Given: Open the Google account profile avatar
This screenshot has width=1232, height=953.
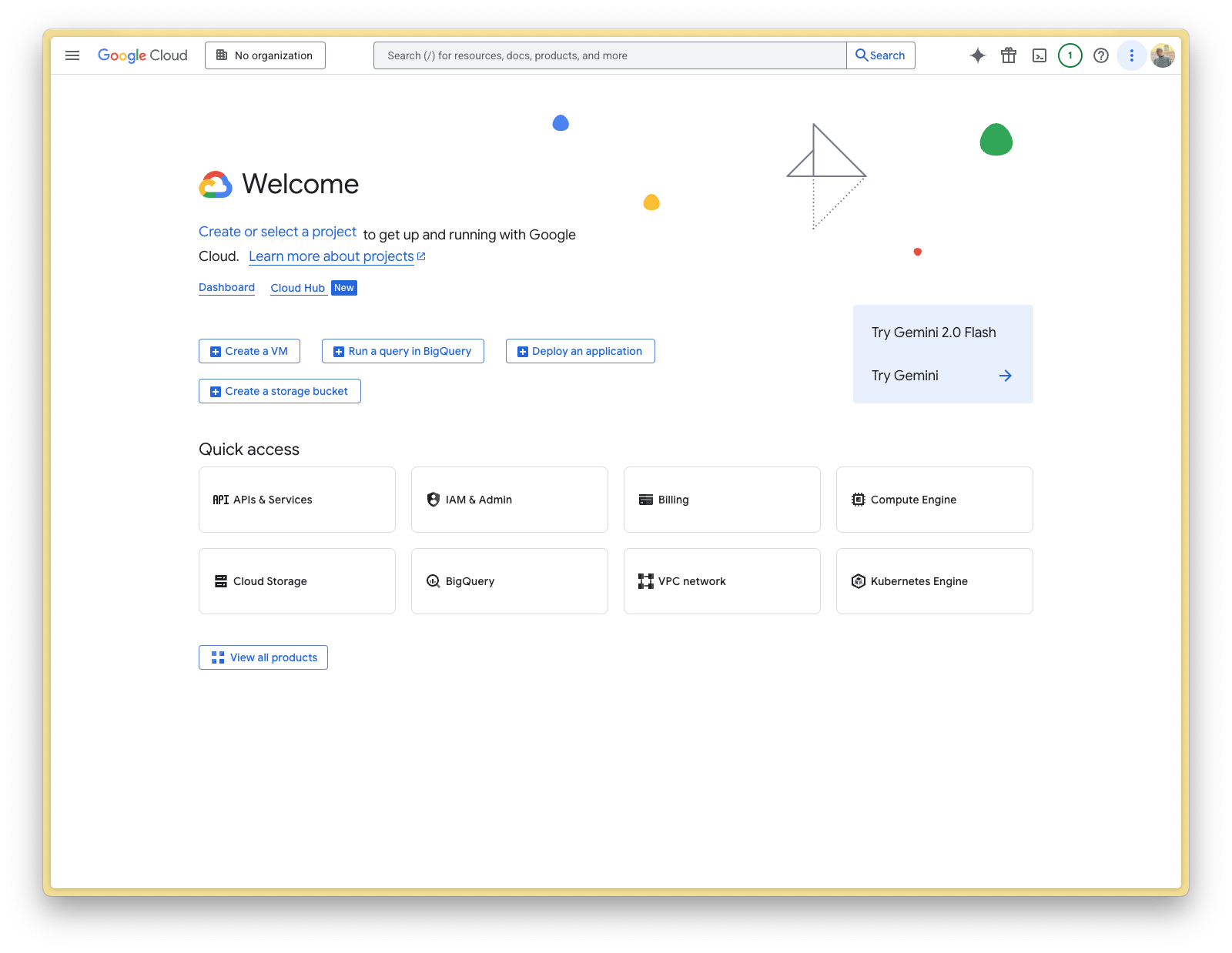Looking at the screenshot, I should click(x=1163, y=55).
